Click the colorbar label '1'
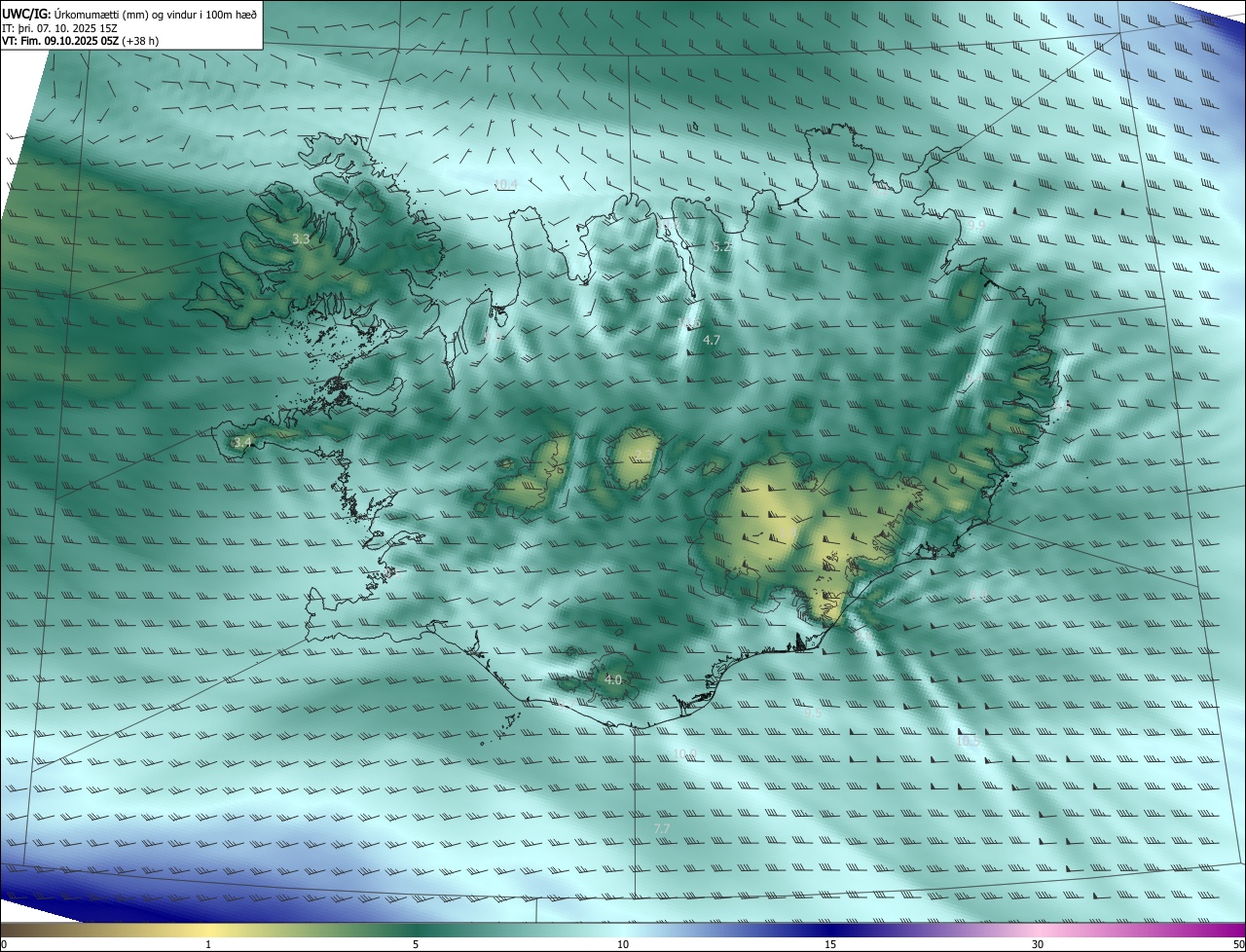The height and width of the screenshot is (952, 1246). tap(208, 944)
